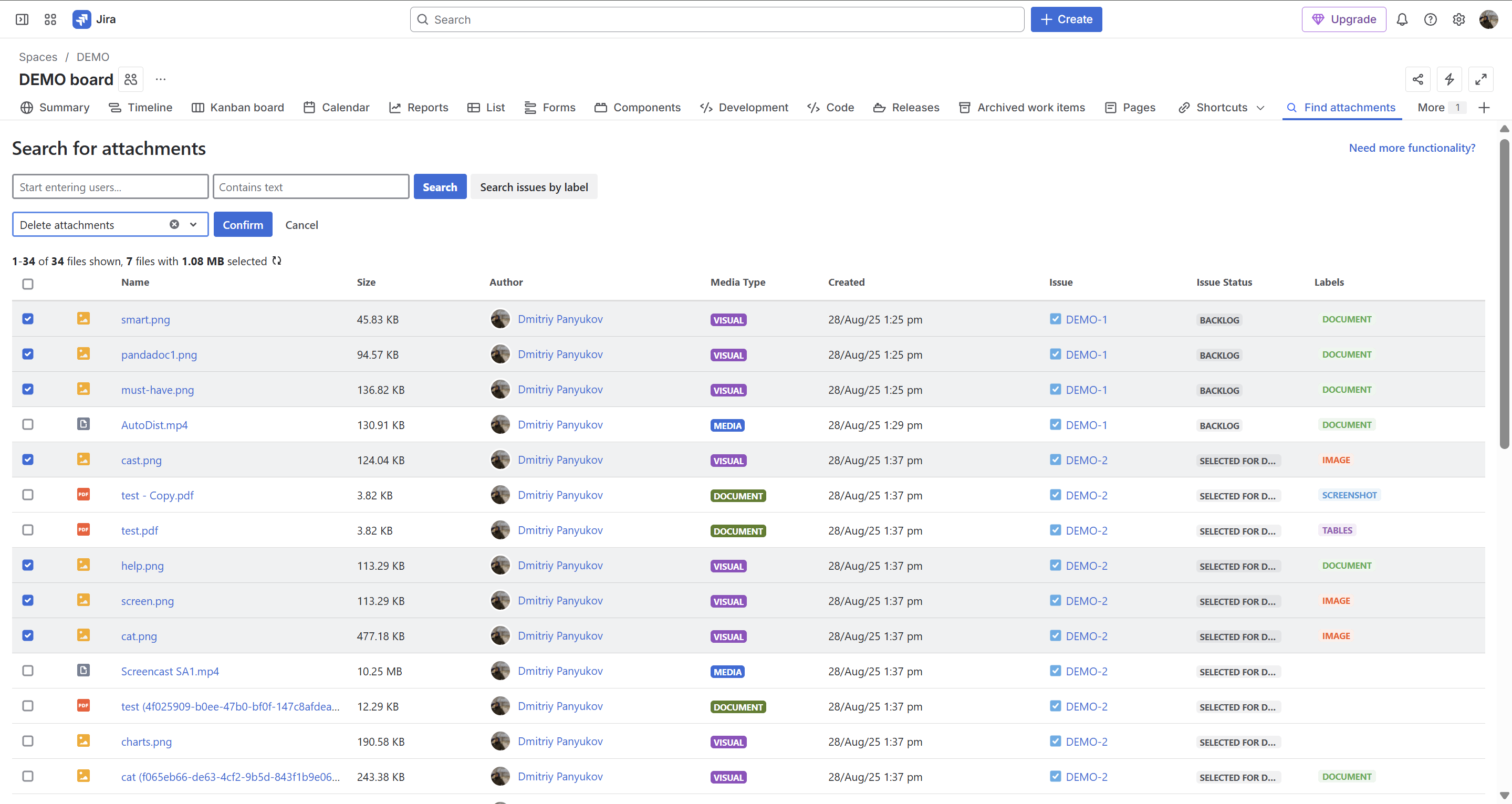This screenshot has height=804, width=1512.
Task: Check the AutoDist.mp4 row checkbox
Action: point(28,424)
